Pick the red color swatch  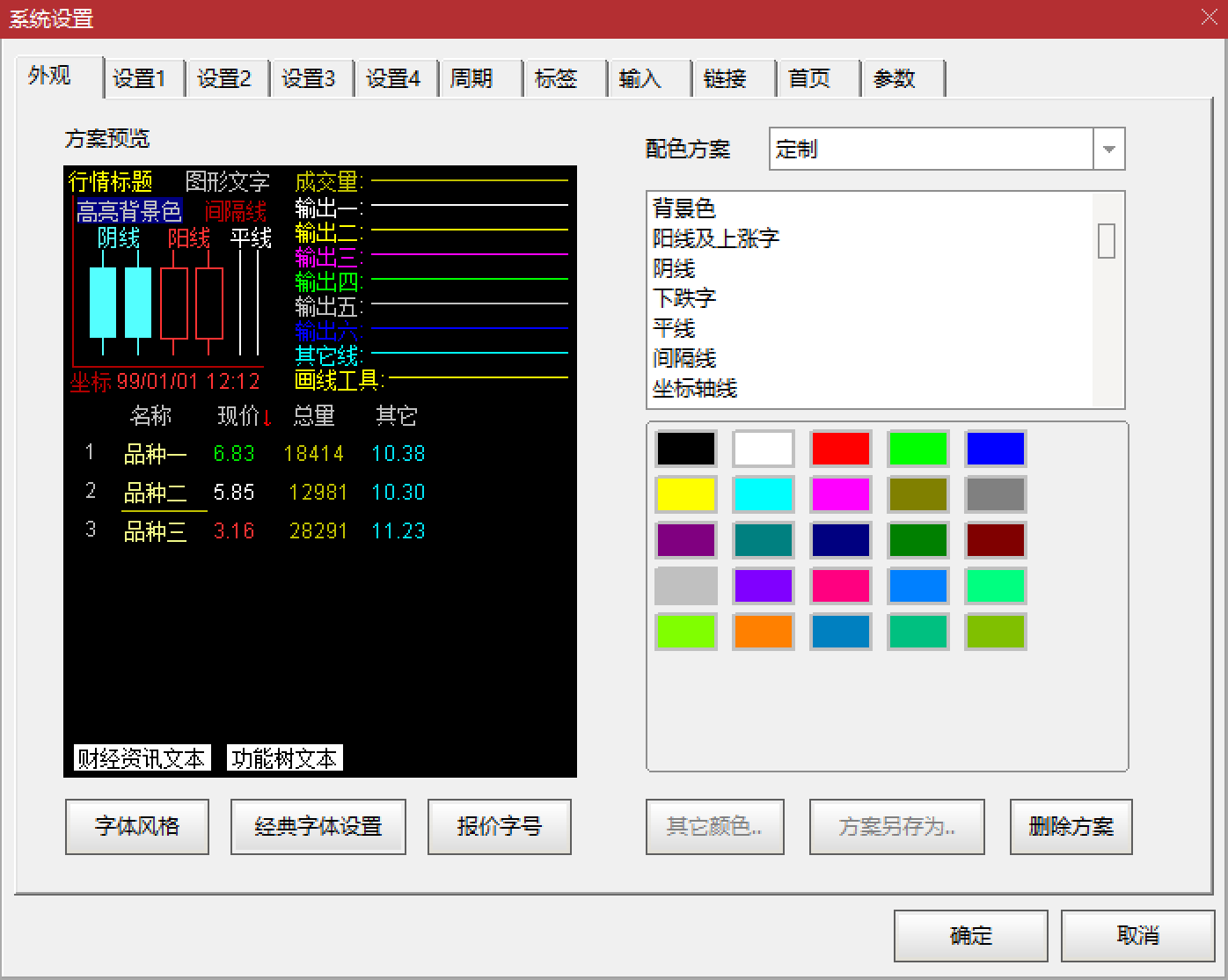841,449
